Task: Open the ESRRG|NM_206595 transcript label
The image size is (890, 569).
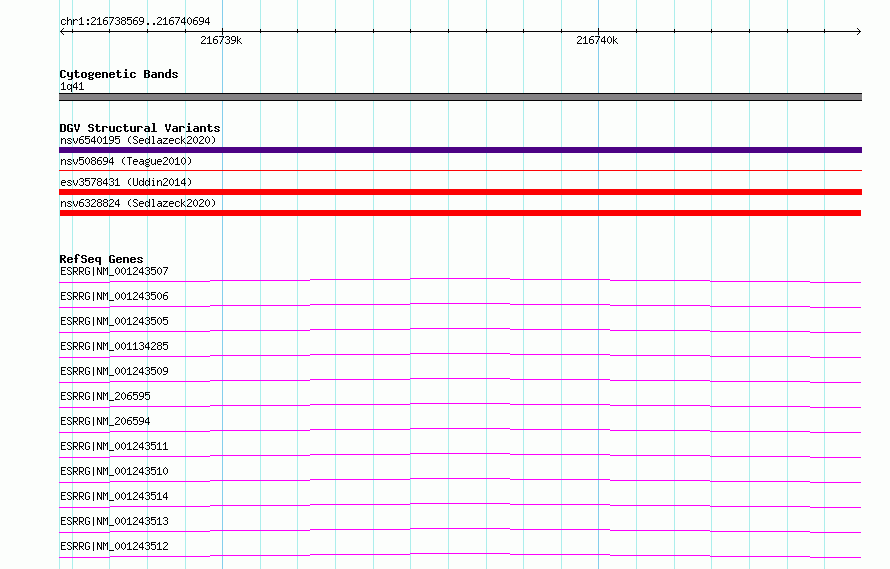Action: coord(105,396)
